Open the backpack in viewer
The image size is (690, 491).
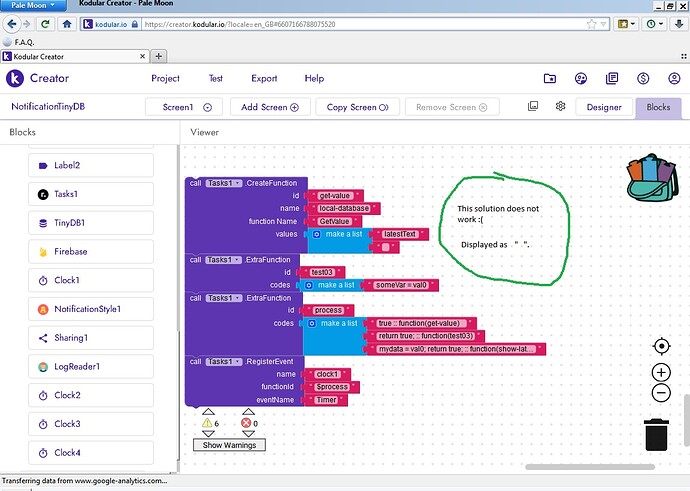pyautogui.click(x=652, y=178)
